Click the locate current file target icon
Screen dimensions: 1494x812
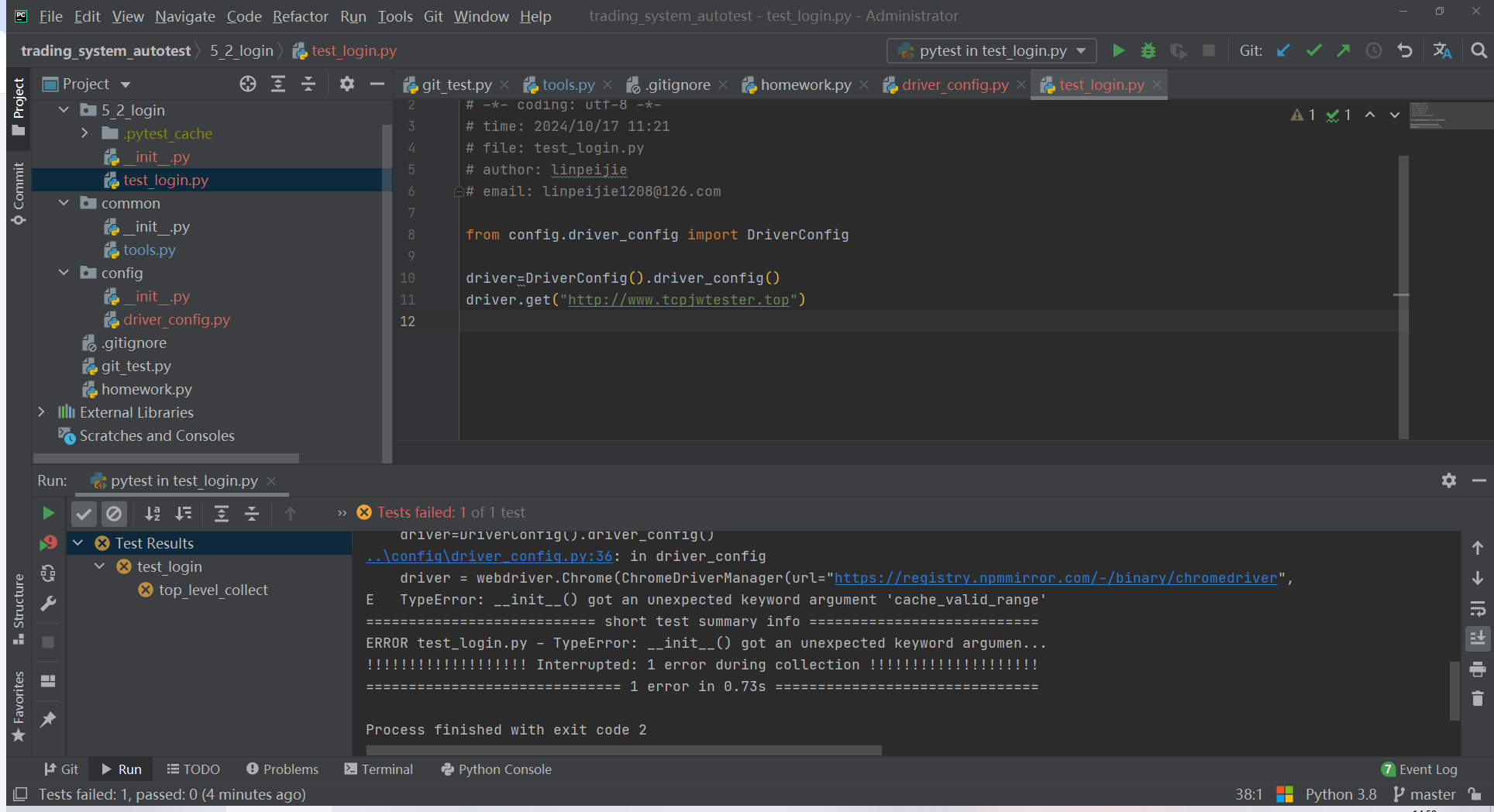point(247,84)
